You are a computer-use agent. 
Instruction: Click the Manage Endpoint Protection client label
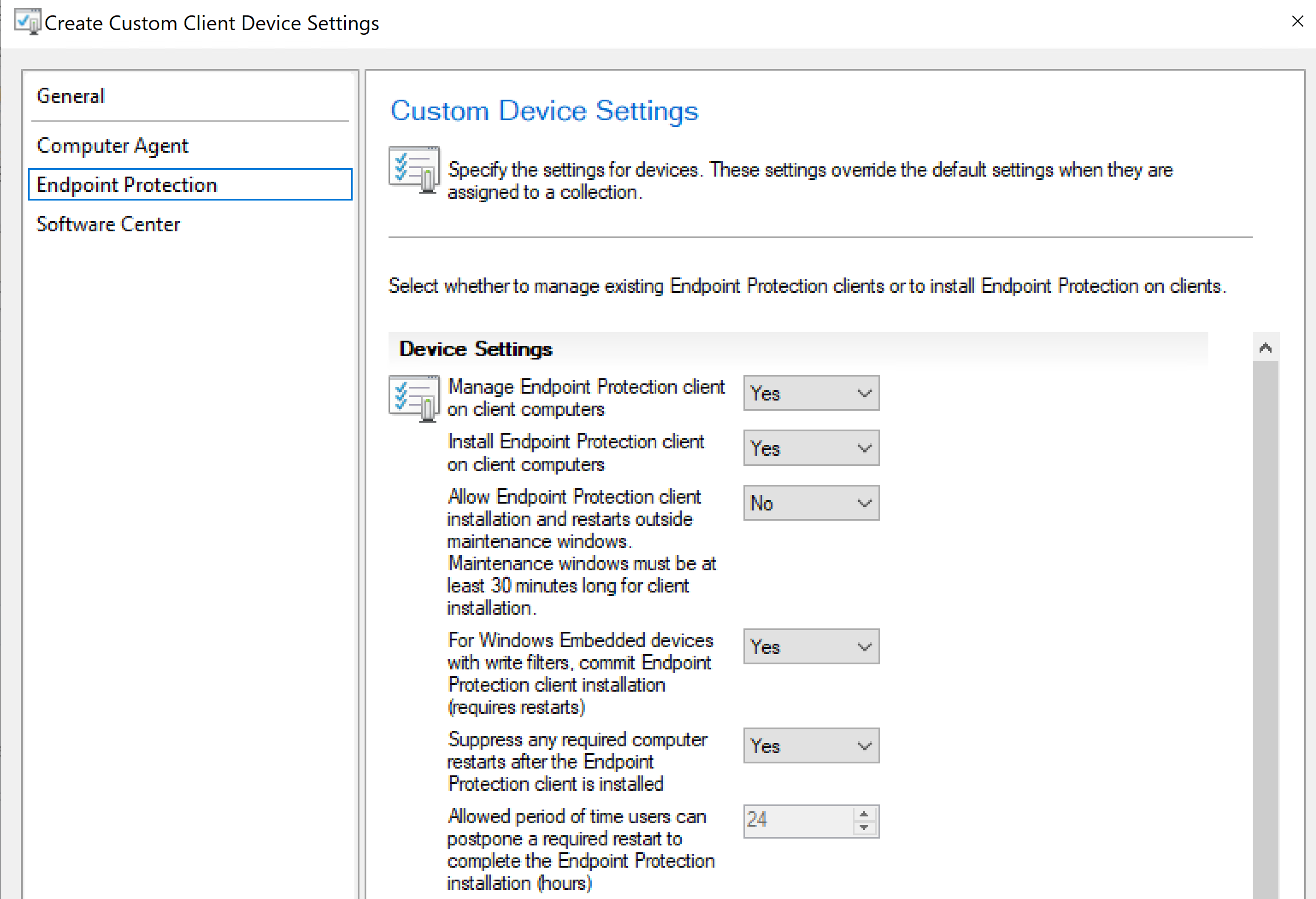coord(586,398)
